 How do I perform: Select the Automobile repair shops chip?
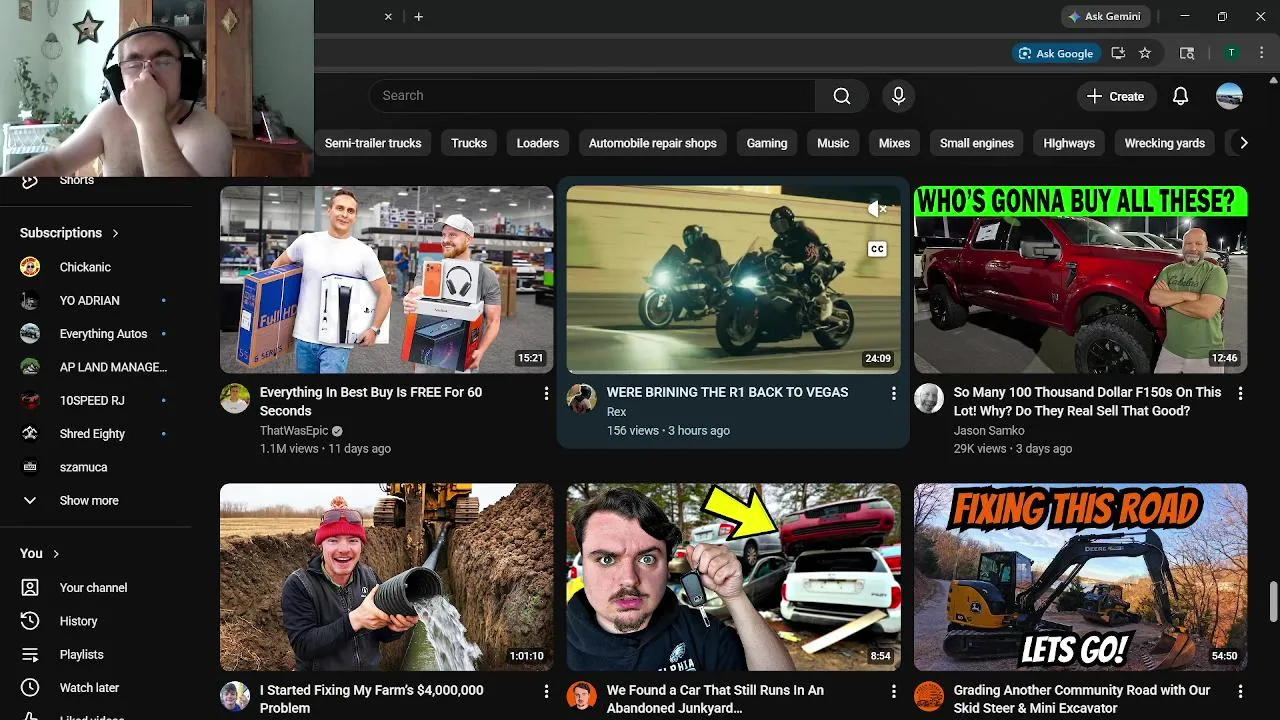[653, 143]
